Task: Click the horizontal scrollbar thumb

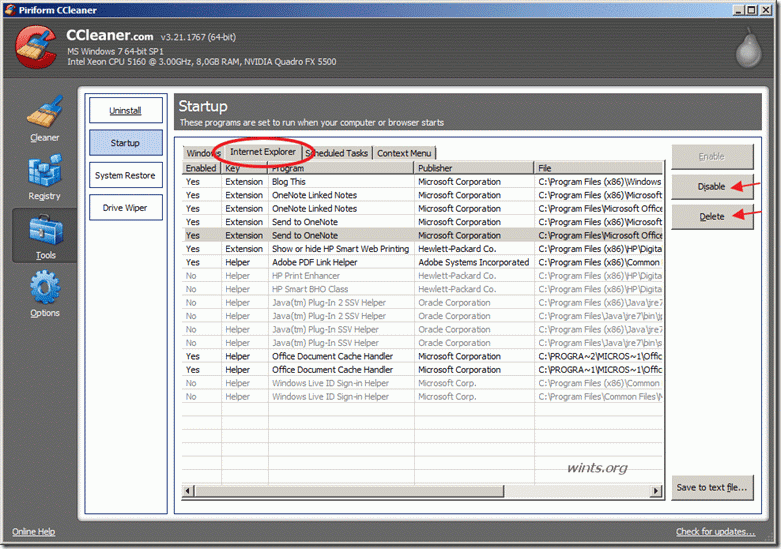Action: point(349,491)
